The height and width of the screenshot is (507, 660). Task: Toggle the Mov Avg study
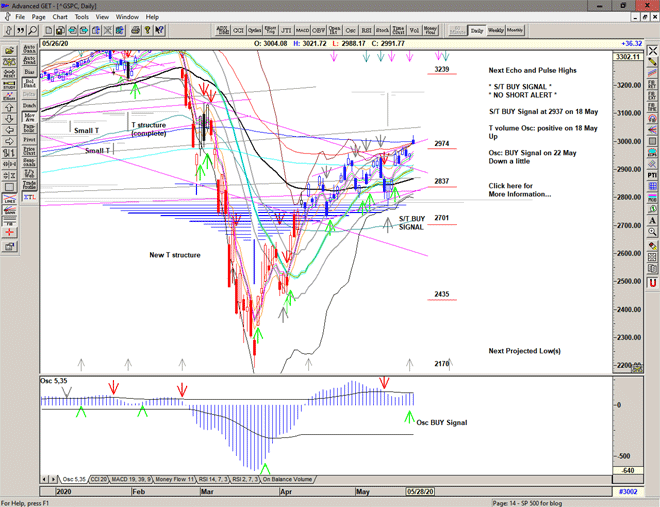pyautogui.click(x=29, y=117)
